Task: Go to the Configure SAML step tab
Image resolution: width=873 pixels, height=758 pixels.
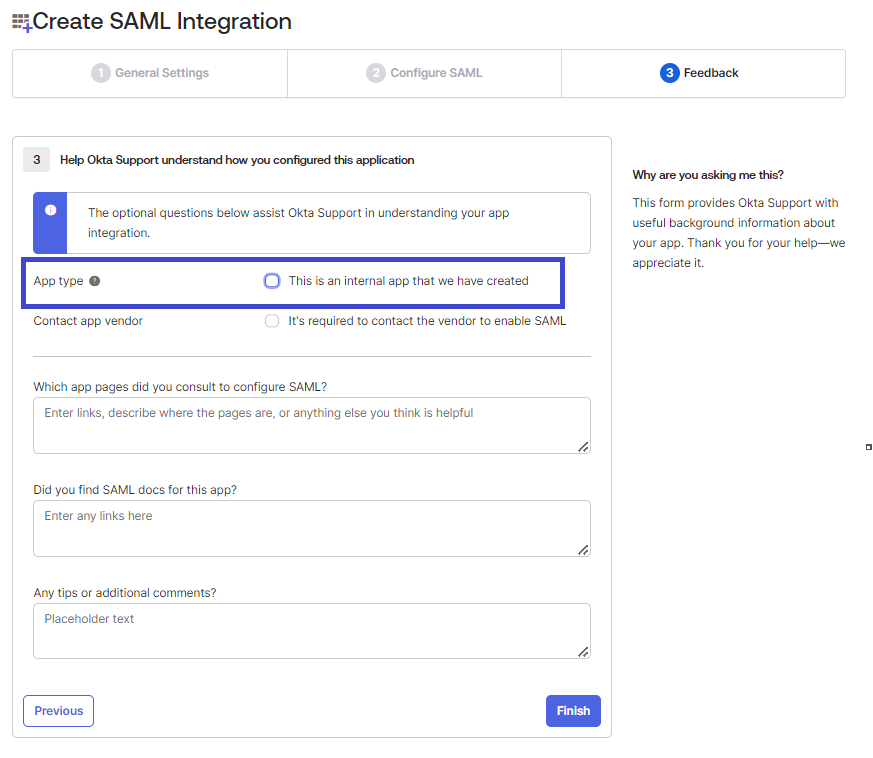Action: (425, 73)
